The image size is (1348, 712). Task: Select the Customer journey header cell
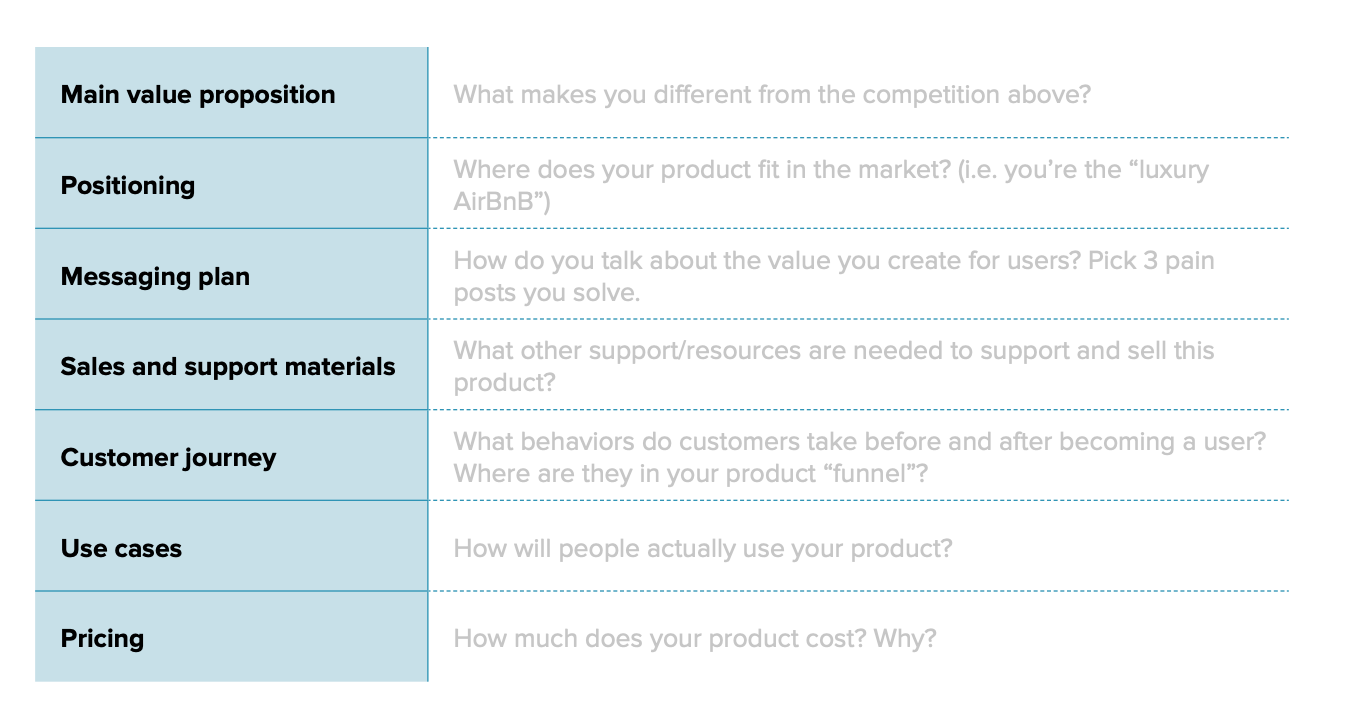click(x=231, y=455)
